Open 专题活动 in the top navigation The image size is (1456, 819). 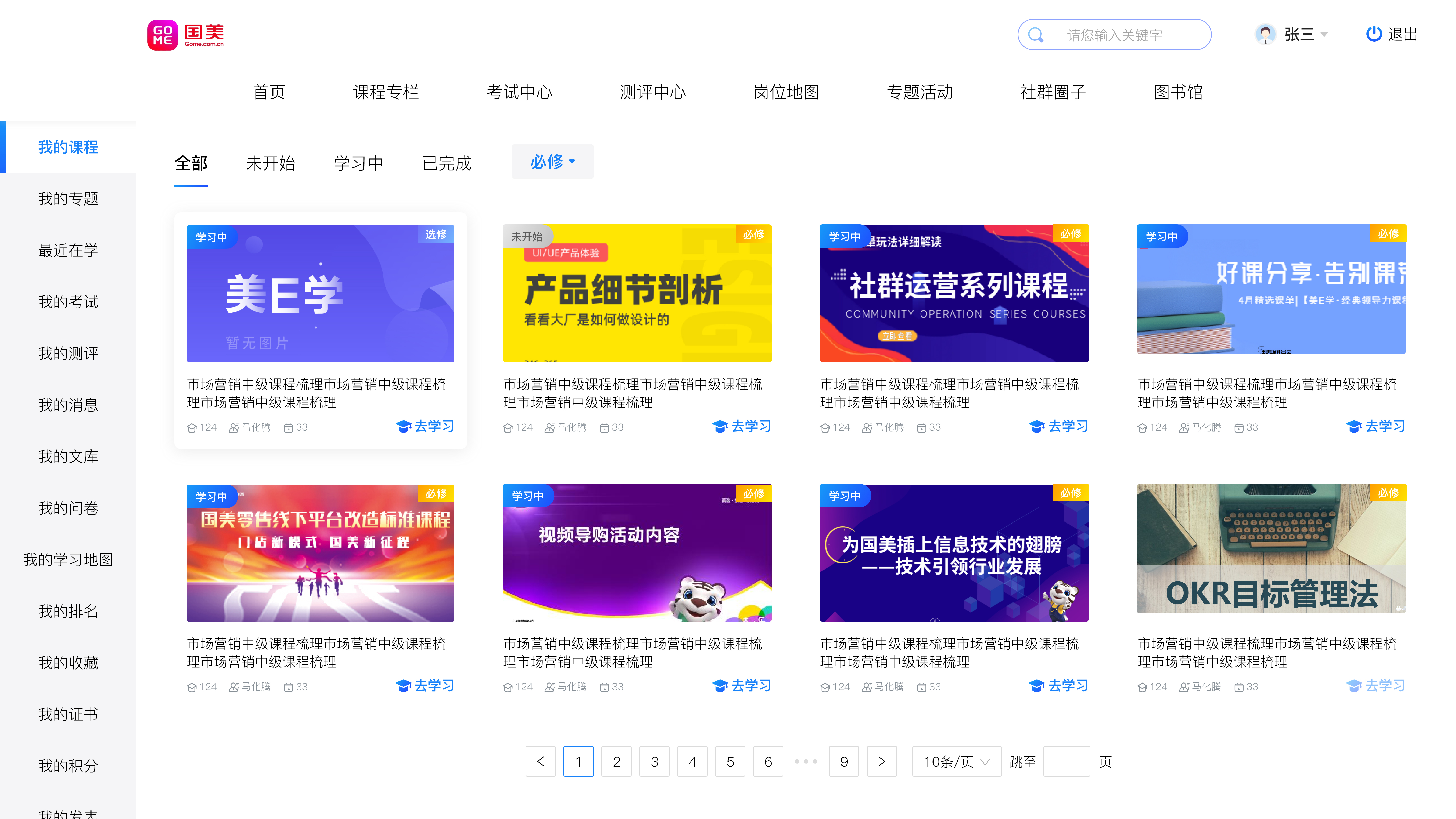(920, 92)
